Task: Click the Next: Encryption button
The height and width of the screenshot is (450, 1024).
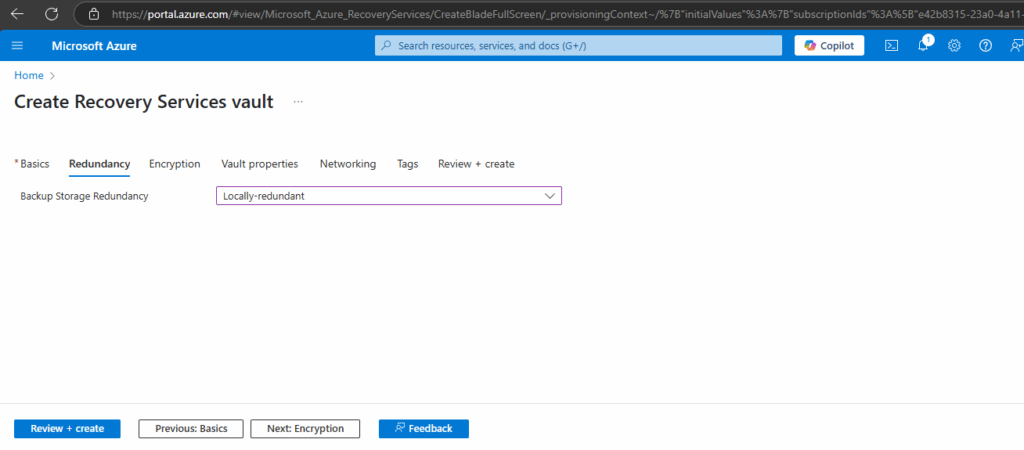Action: 304,428
